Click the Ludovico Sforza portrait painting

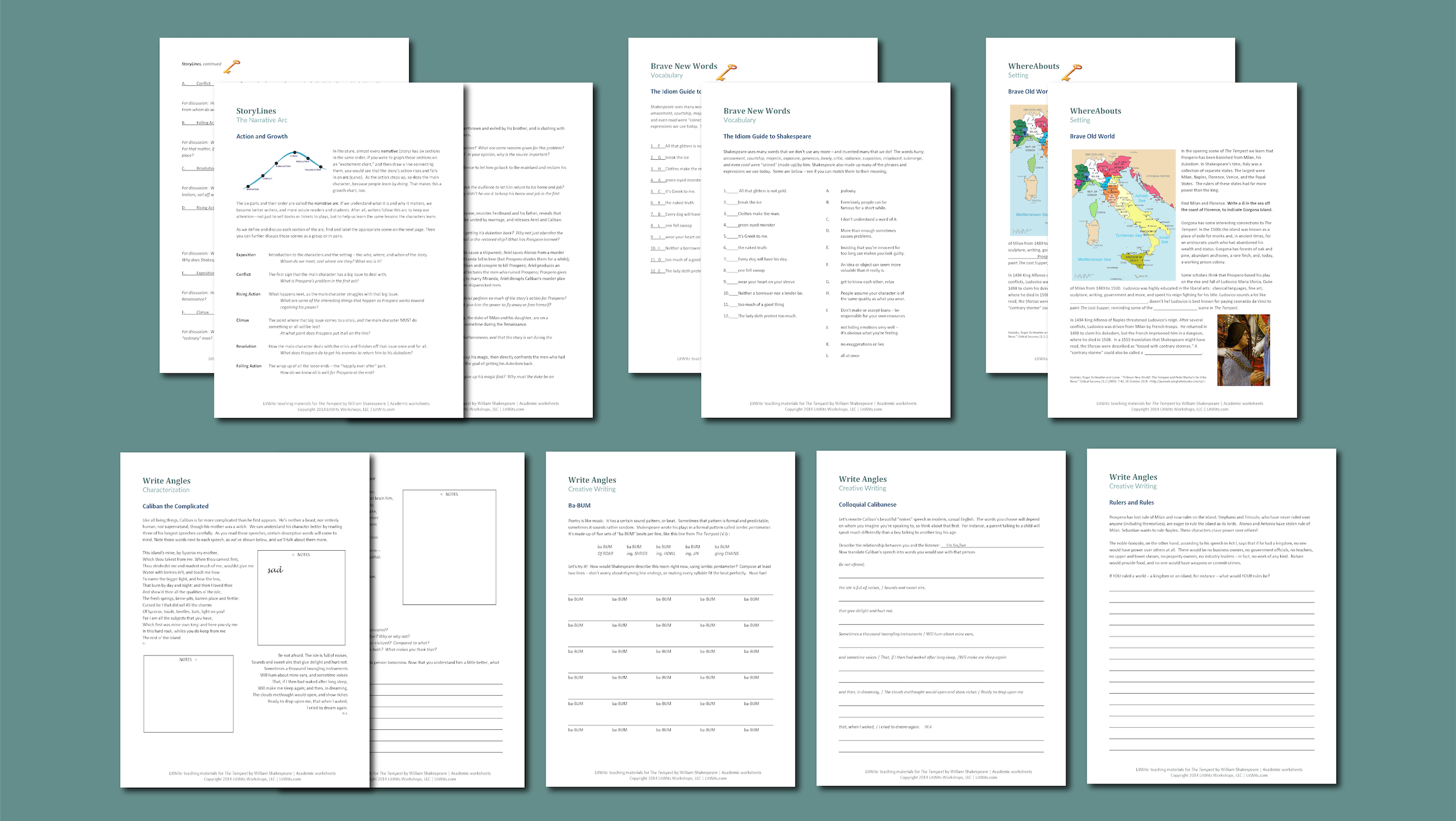coord(1243,350)
